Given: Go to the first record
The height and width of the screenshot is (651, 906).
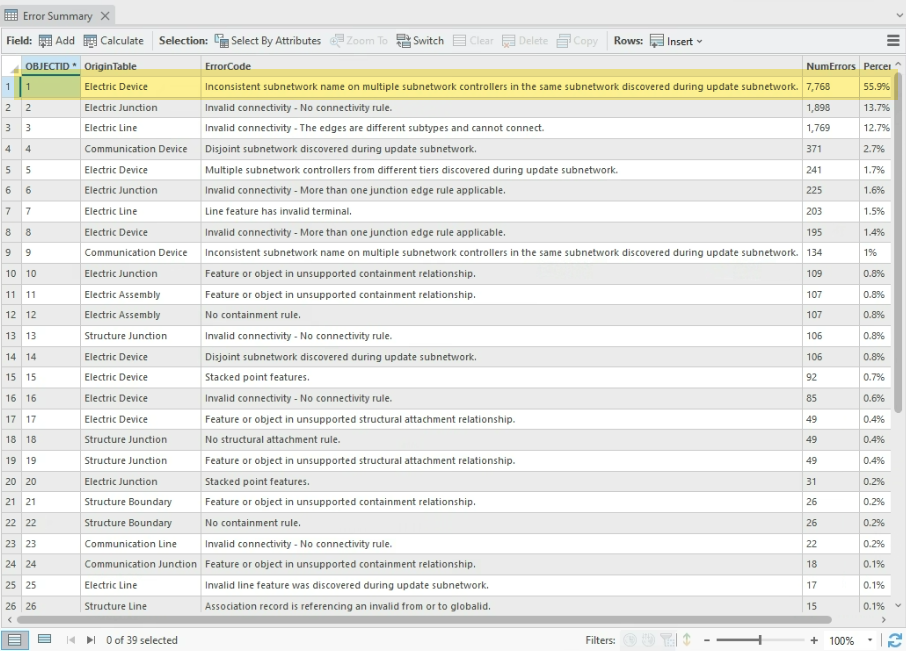Looking at the screenshot, I should (70, 641).
